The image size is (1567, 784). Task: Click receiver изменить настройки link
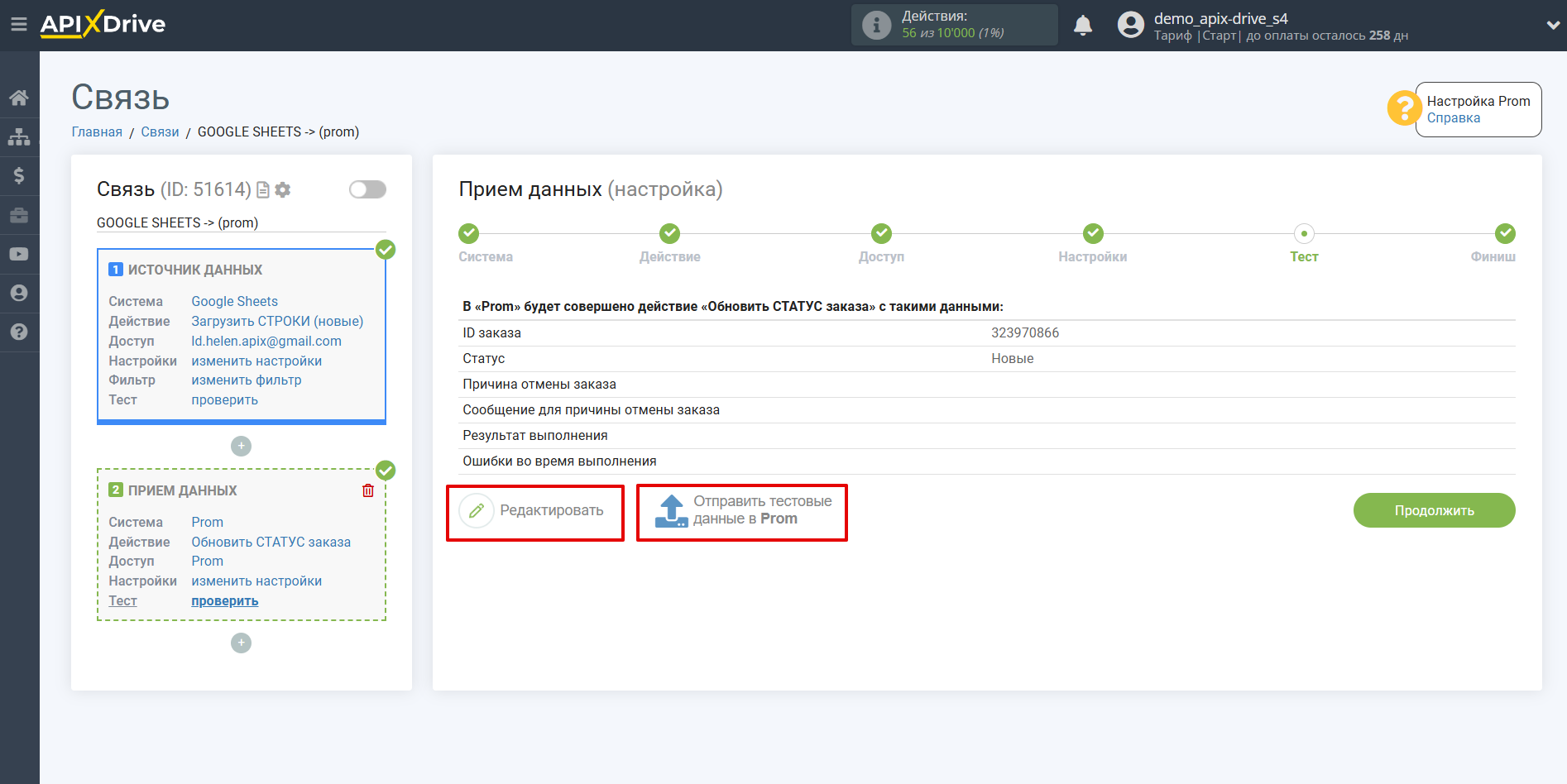tap(256, 581)
